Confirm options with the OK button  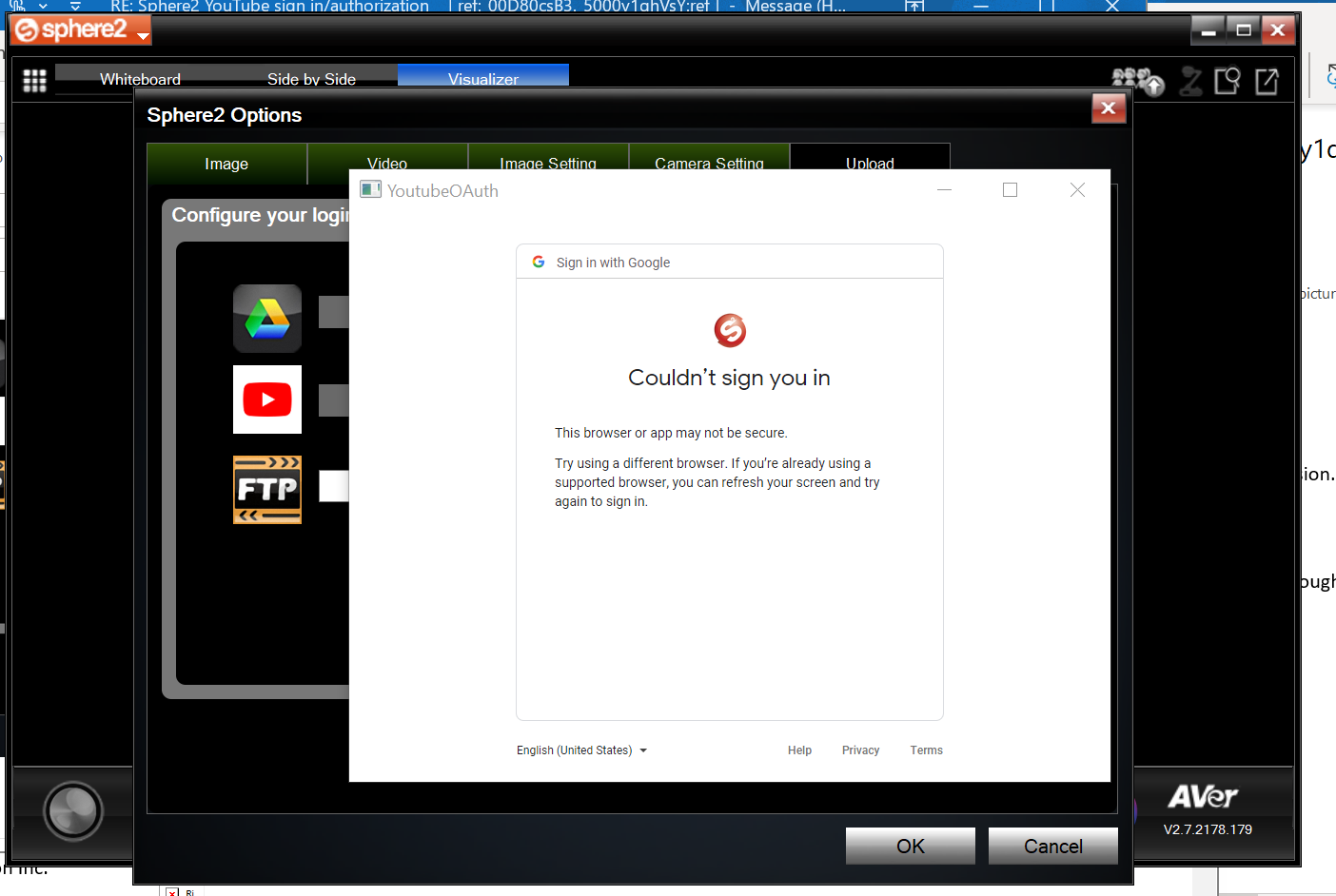(x=911, y=846)
